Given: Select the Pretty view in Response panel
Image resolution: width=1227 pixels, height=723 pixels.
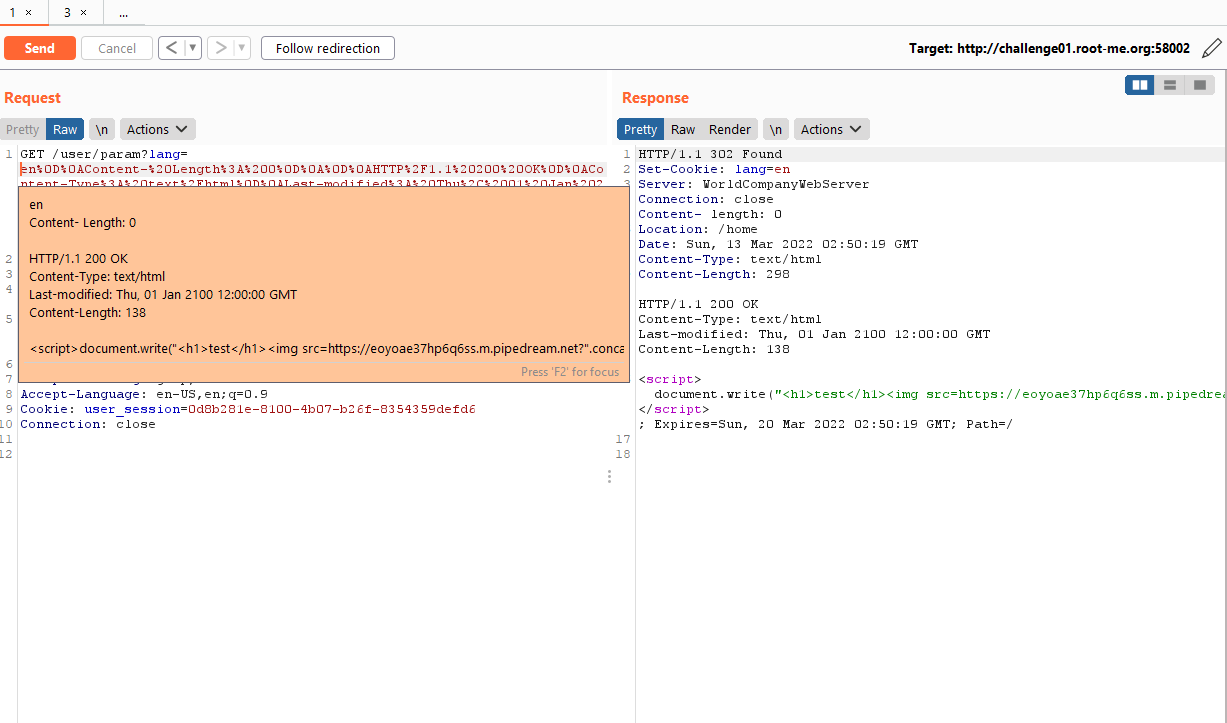Looking at the screenshot, I should (641, 129).
